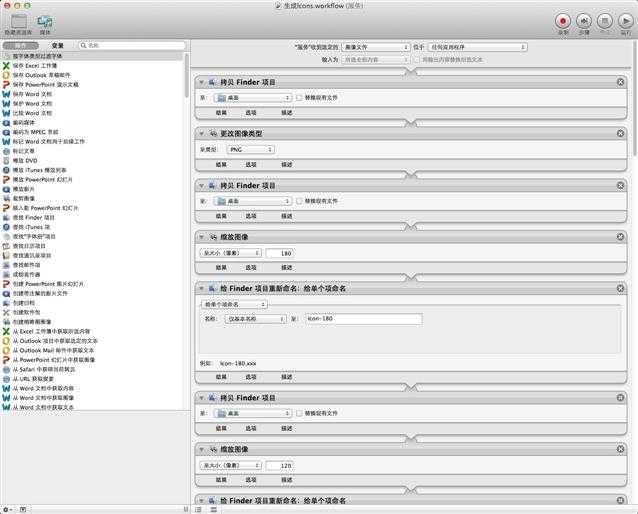Click the icon-180 name text field
The height and width of the screenshot is (514, 638).
363,319
